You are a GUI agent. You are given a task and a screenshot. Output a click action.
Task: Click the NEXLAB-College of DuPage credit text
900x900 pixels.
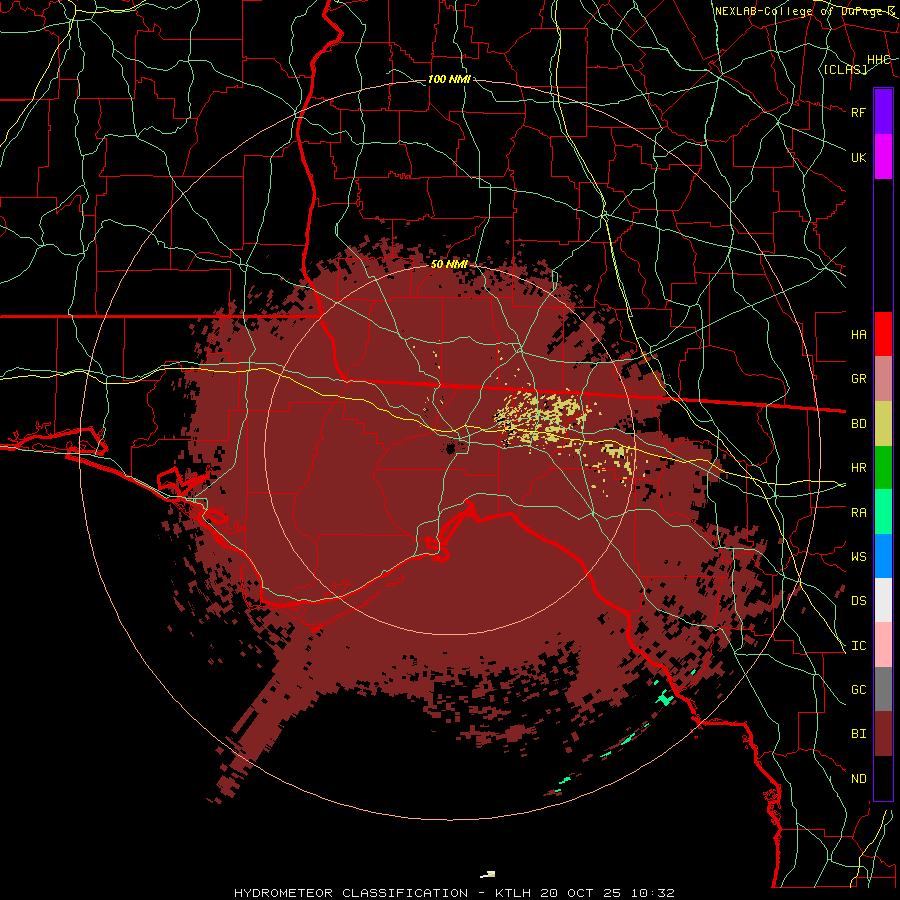(805, 11)
